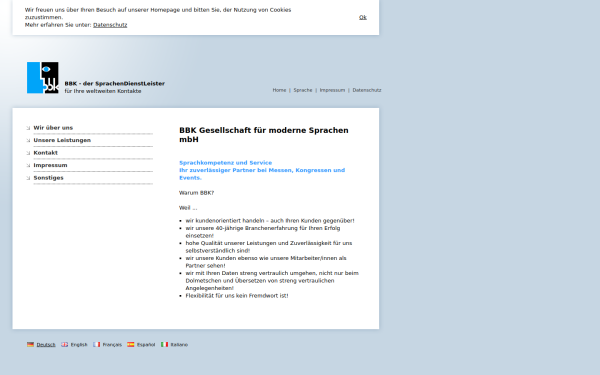
Task: Click cookie notice text Wir freuen uns
Action: pyautogui.click(x=158, y=13)
